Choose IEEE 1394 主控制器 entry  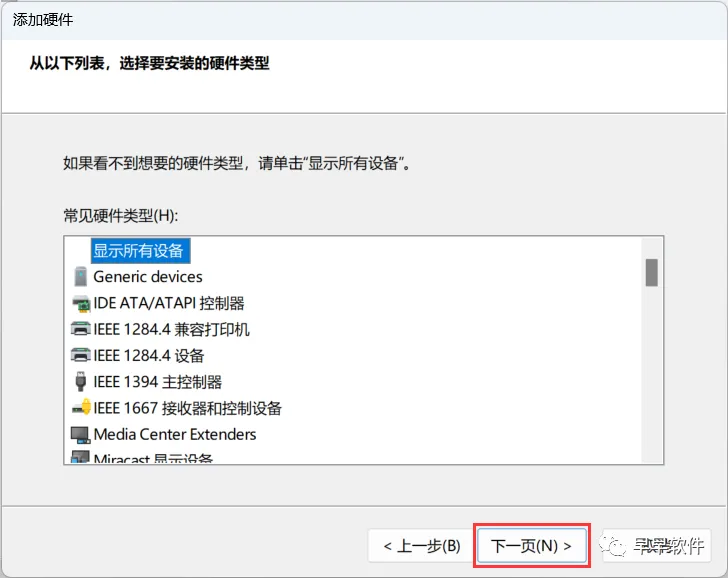pyautogui.click(x=157, y=382)
